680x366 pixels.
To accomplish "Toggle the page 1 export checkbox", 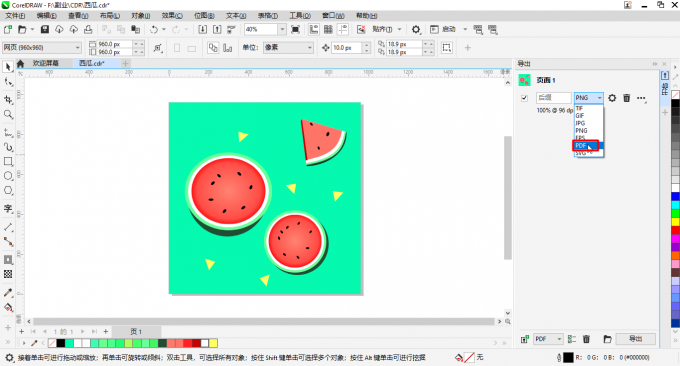I will pos(524,98).
